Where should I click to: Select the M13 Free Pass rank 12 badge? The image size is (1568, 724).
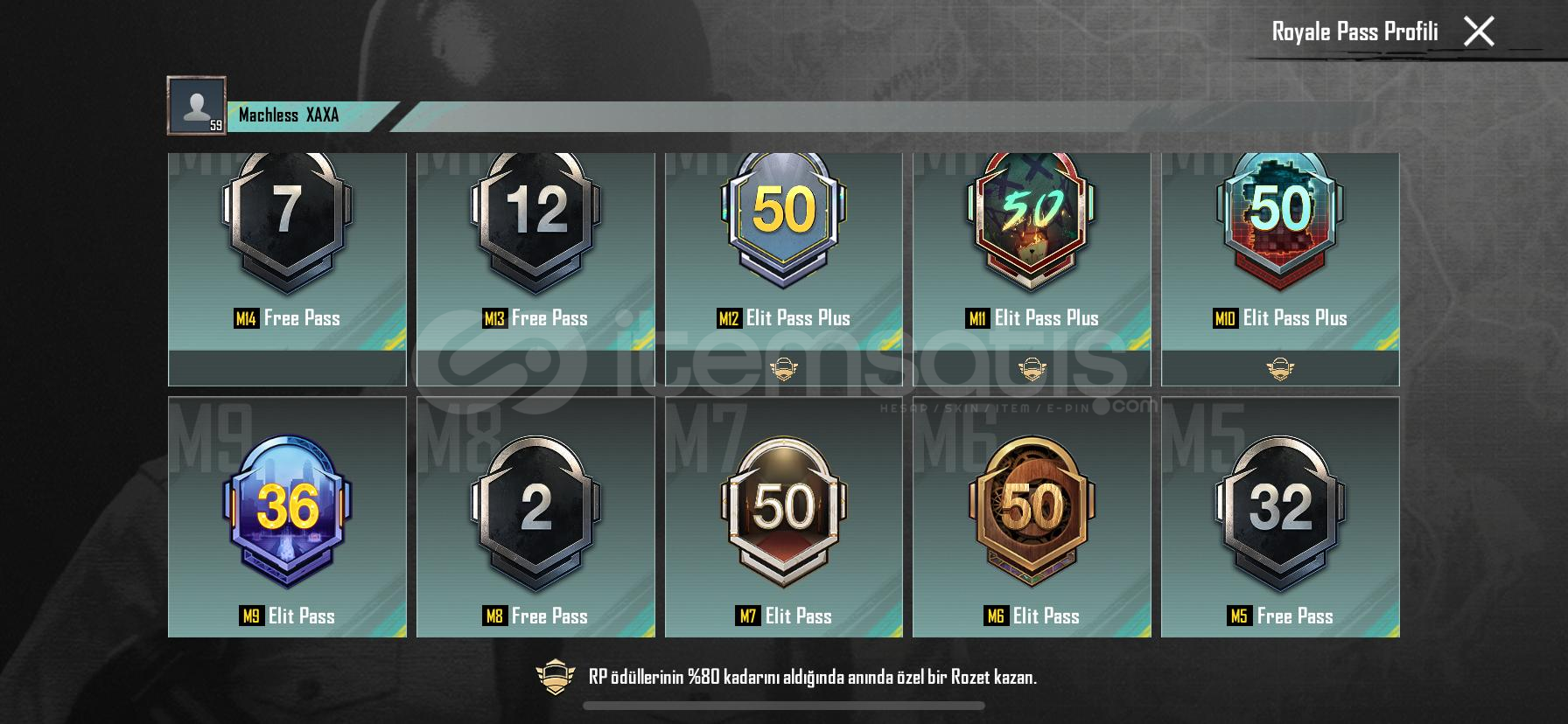[535, 221]
